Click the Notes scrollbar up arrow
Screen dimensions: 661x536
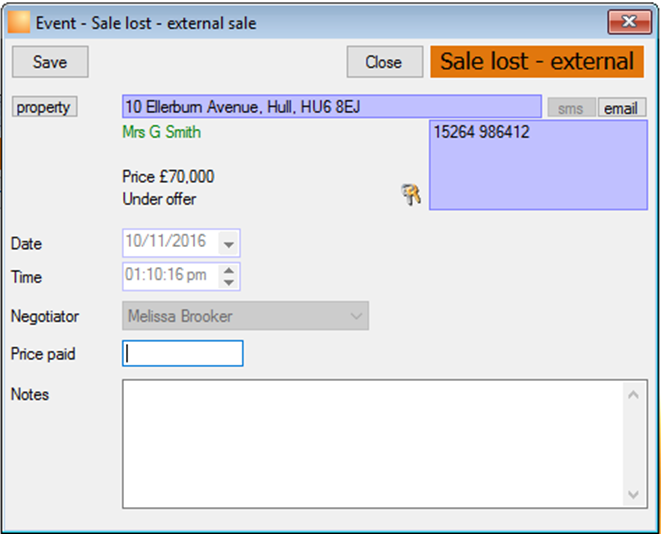coord(633,395)
